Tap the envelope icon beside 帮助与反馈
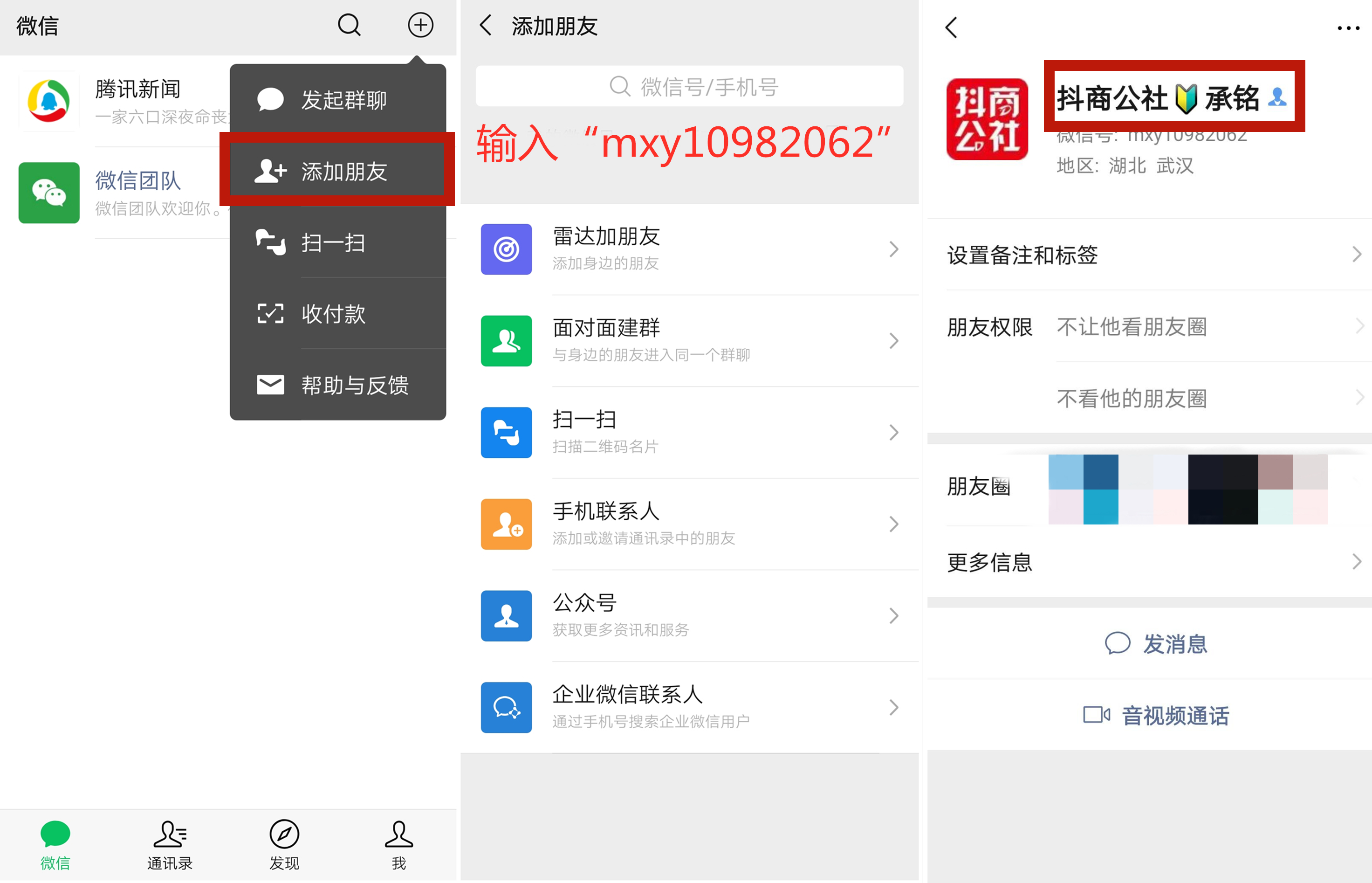This screenshot has width=1372, height=883. tap(270, 385)
